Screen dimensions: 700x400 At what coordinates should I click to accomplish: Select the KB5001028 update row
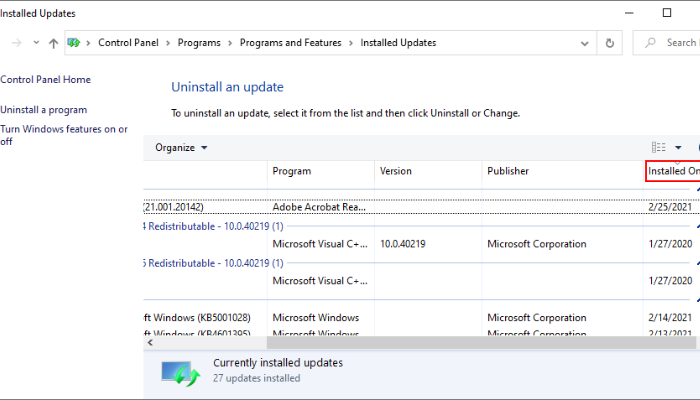[x=421, y=318]
